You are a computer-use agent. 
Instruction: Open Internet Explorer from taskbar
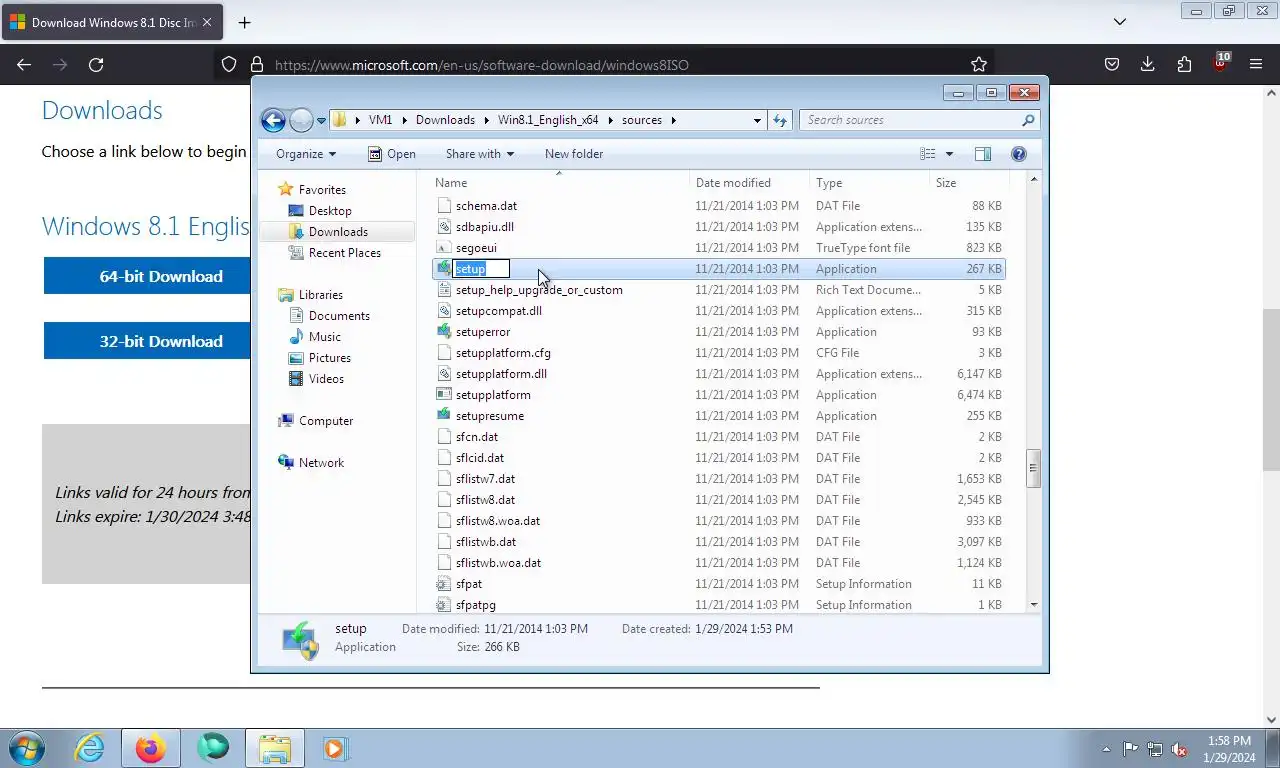(x=89, y=748)
